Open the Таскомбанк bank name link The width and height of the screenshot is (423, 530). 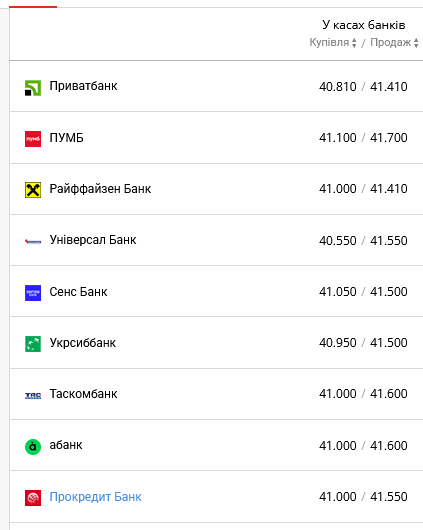click(83, 394)
